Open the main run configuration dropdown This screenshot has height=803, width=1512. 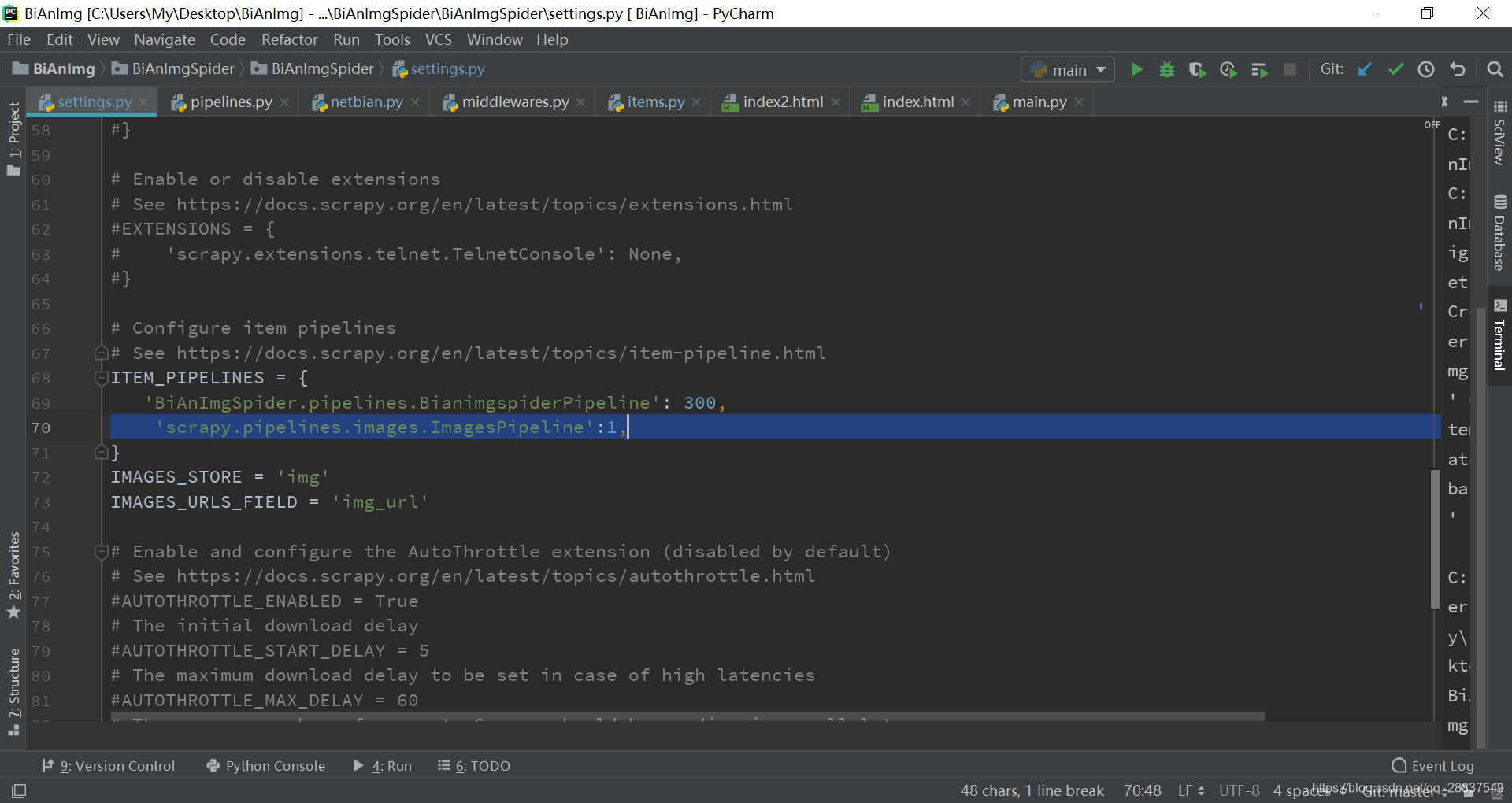point(1068,69)
